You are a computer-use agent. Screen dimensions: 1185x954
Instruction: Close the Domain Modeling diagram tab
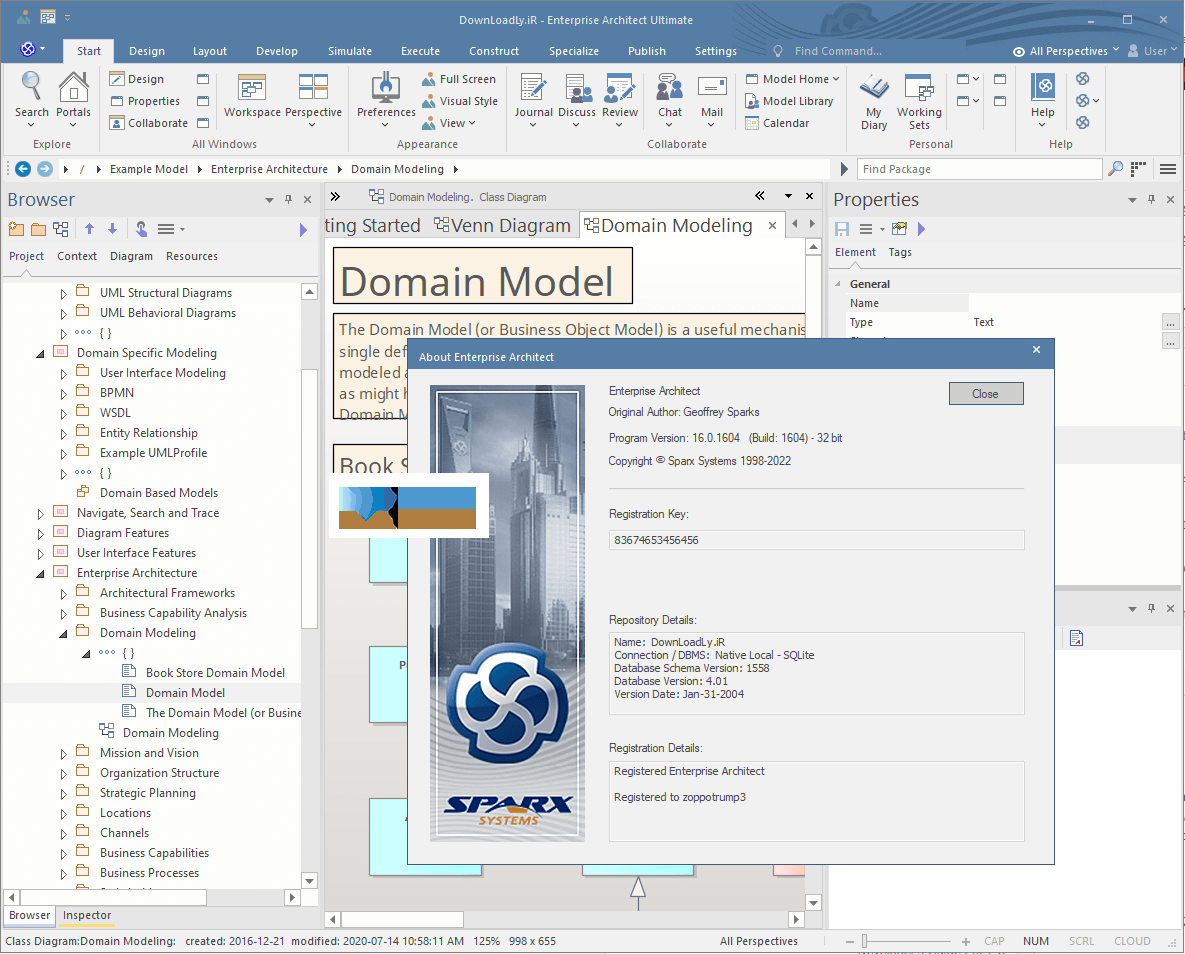[772, 225]
